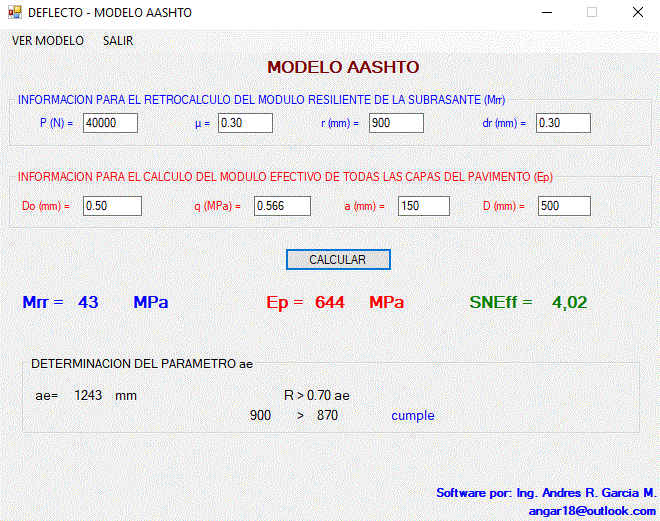Screen dimensions: 660x521
Task: Click the 'SNEff =' result label
Action: point(501,302)
